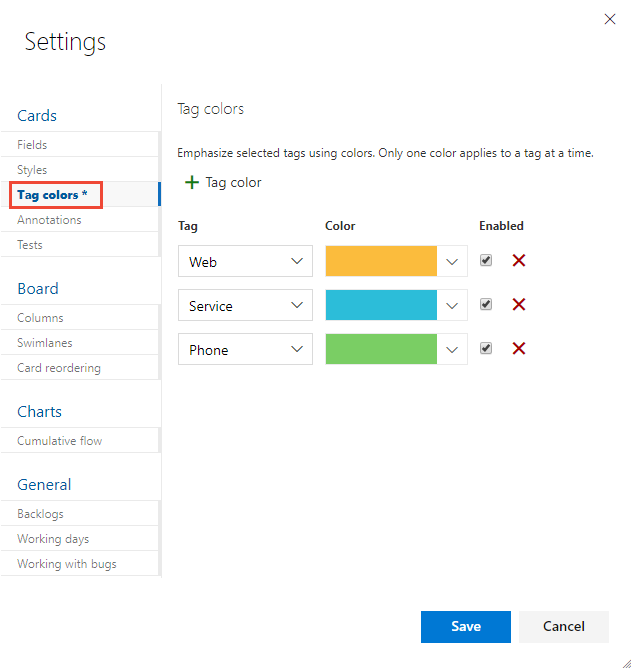
Task: Open the Tests settings page
Action: click(80, 245)
